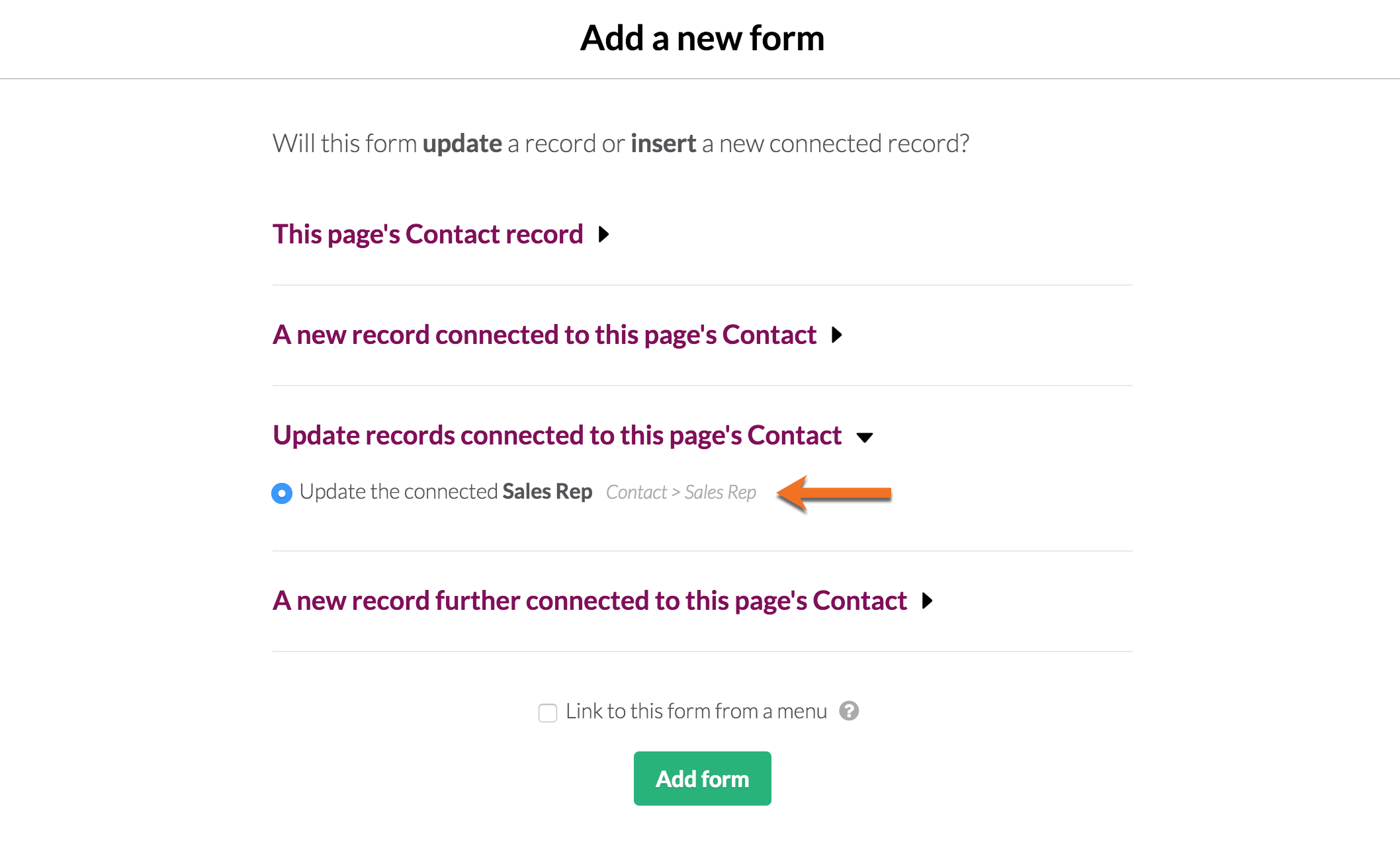Select Update the connected Sales Rep radio
Viewport: 1400px width, 844px height.
pos(282,493)
